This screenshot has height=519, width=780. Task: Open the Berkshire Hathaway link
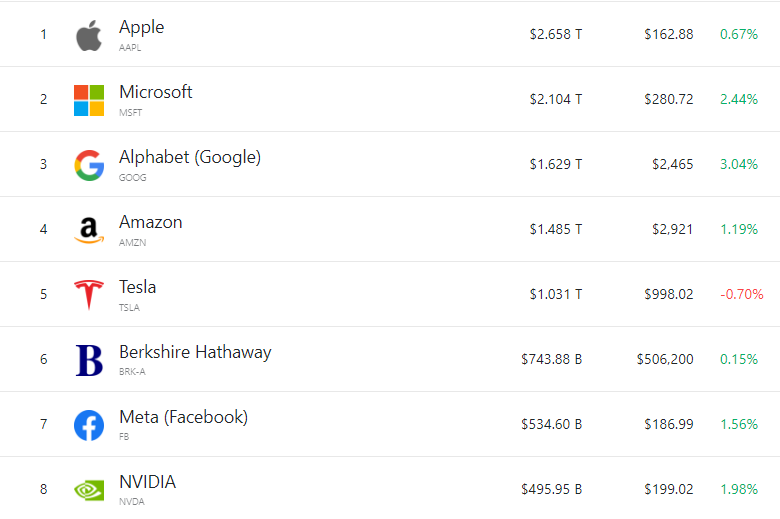coord(195,352)
